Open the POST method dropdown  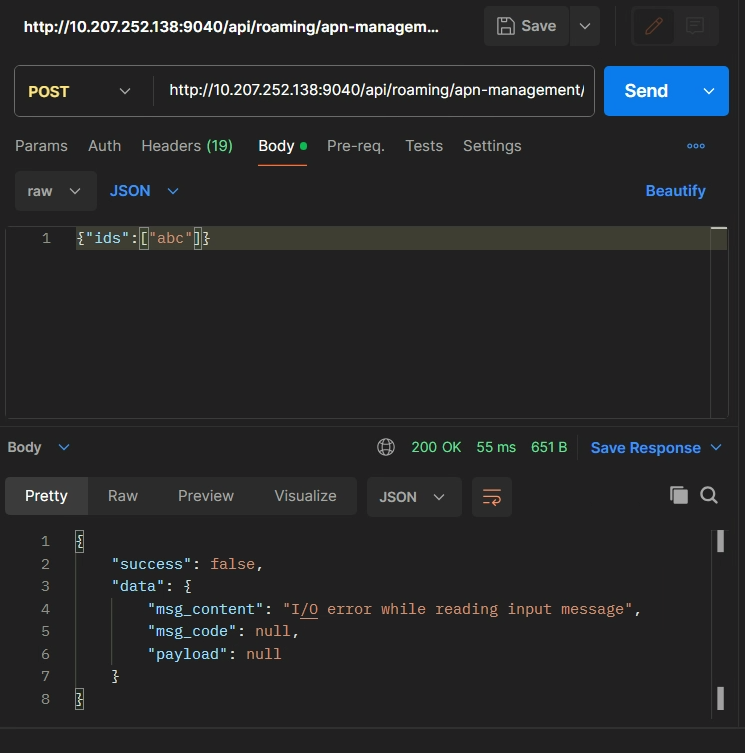[x=80, y=91]
